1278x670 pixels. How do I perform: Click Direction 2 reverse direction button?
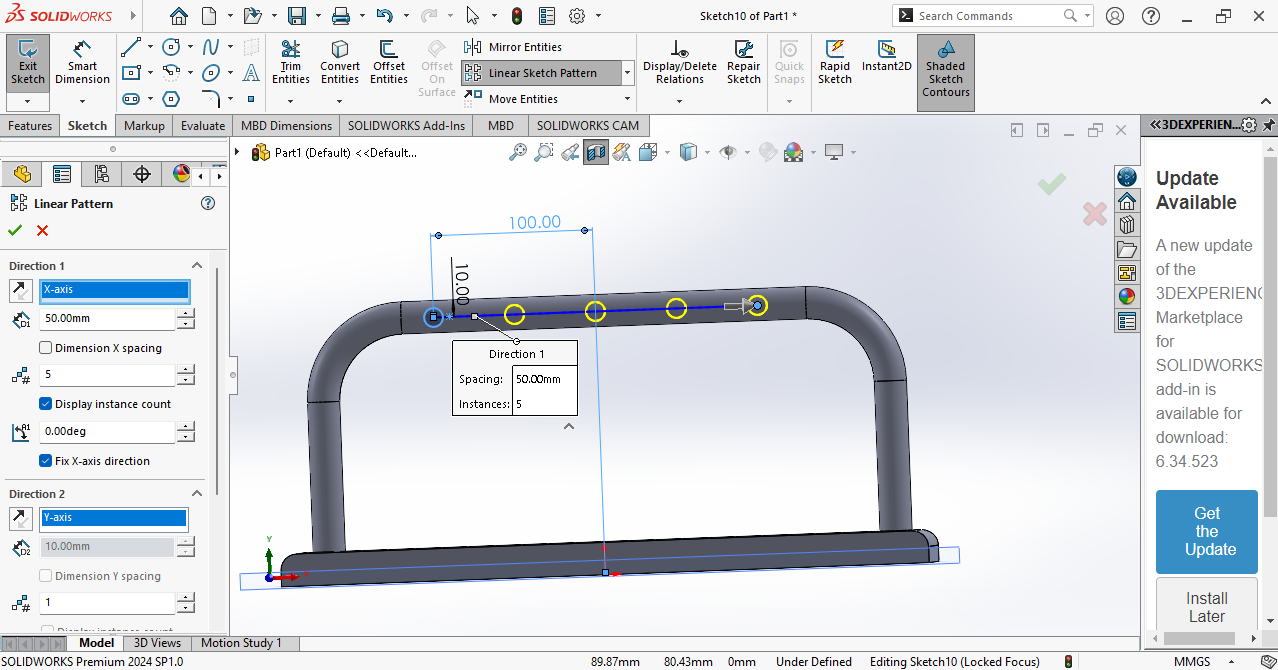[x=20, y=519]
